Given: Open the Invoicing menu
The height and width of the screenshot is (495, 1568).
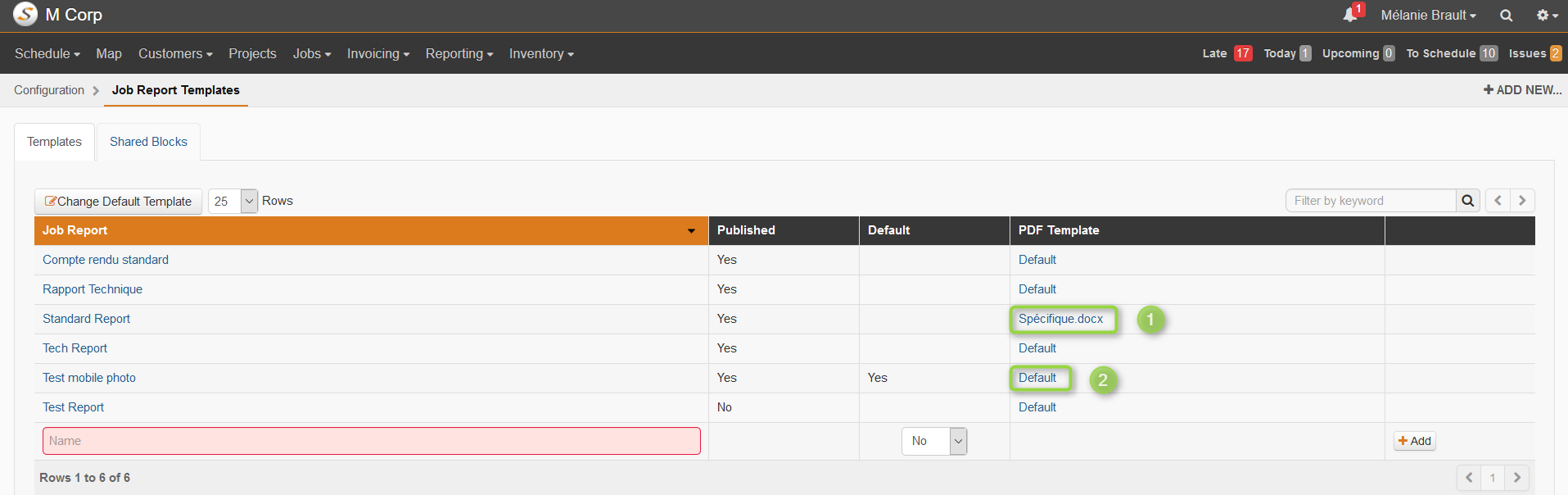Looking at the screenshot, I should [378, 53].
